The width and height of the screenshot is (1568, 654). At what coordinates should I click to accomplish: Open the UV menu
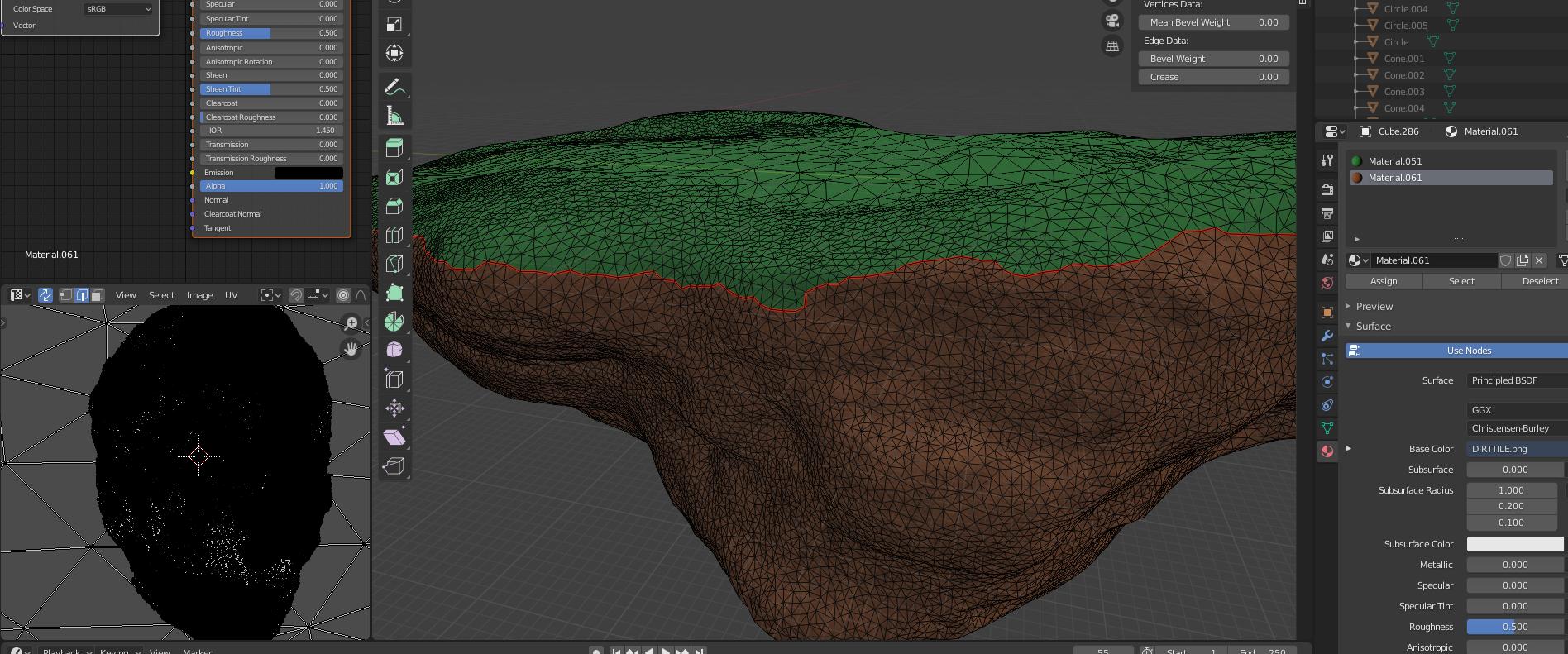231,295
